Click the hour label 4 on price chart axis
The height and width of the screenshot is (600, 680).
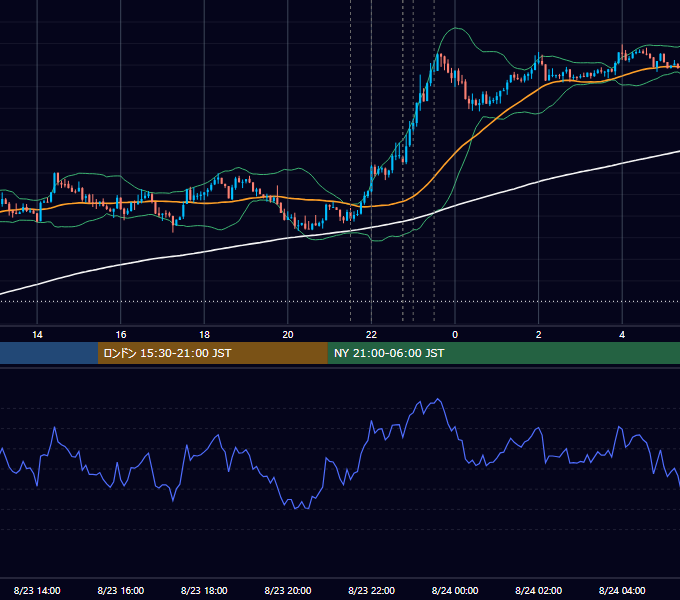pos(622,335)
